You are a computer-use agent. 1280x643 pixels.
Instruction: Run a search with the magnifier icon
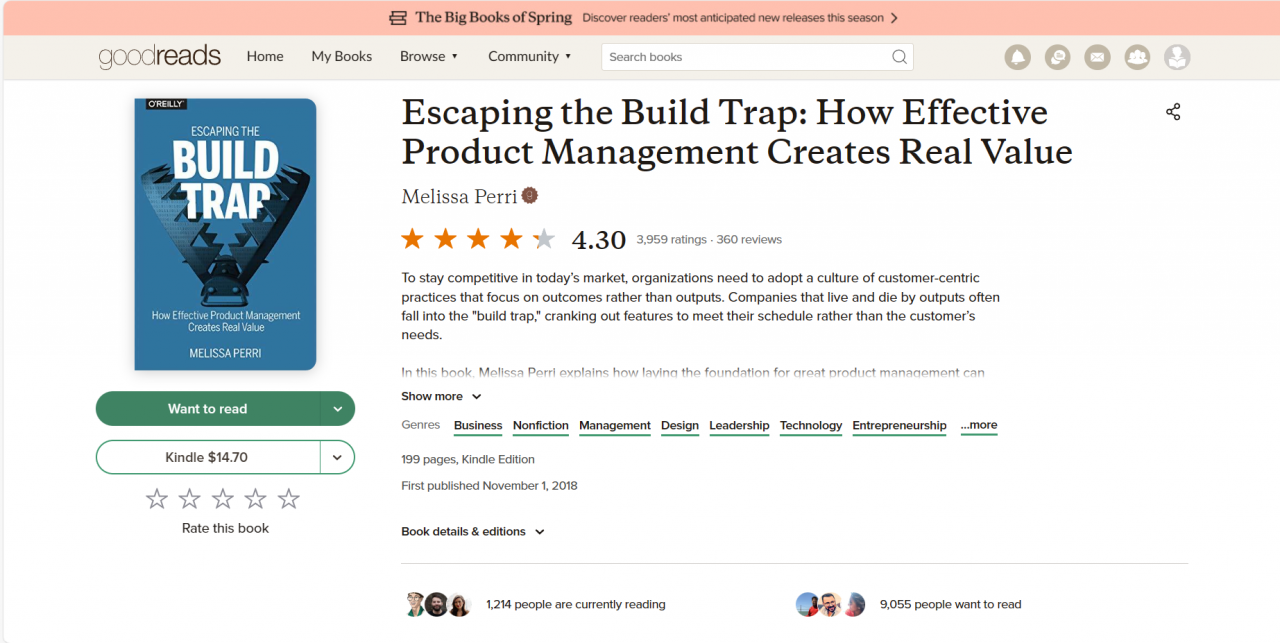point(898,57)
